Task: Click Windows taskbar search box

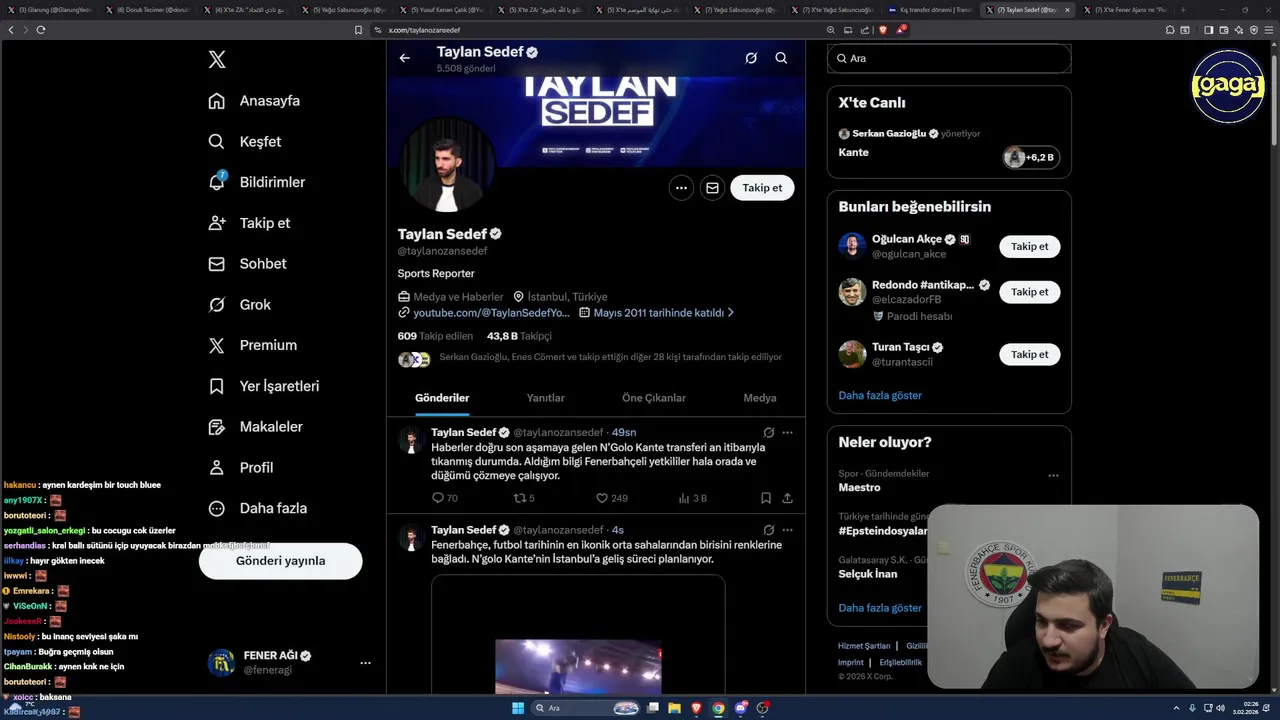Action: 586,708
